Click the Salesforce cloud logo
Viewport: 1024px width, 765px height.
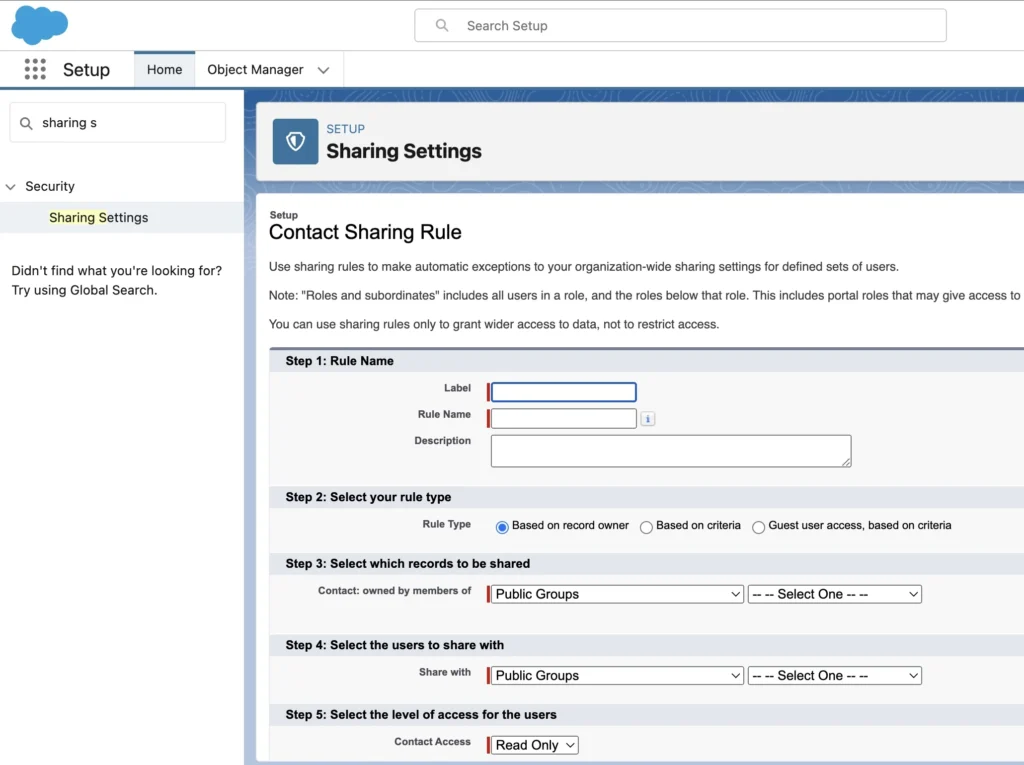point(39,24)
